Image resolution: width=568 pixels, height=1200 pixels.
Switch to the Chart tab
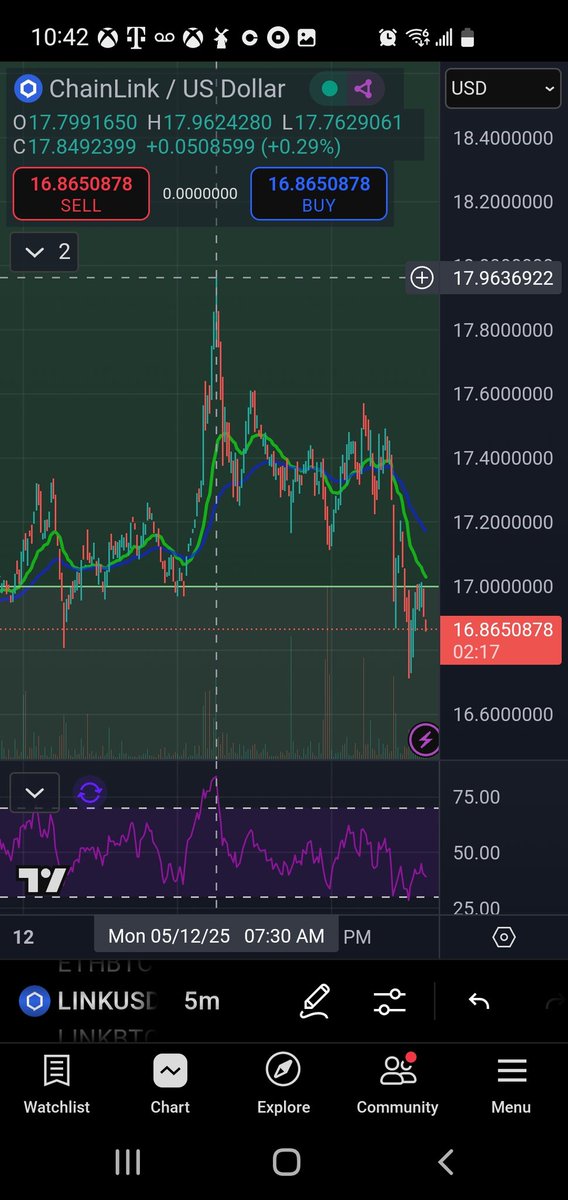pos(170,1084)
